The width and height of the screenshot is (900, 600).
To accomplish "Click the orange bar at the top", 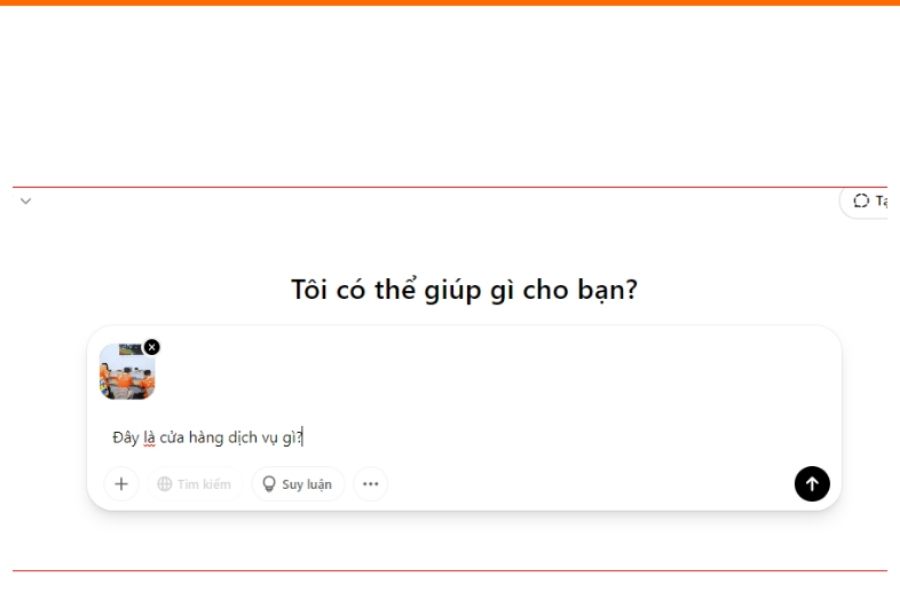I will click(450, 3).
